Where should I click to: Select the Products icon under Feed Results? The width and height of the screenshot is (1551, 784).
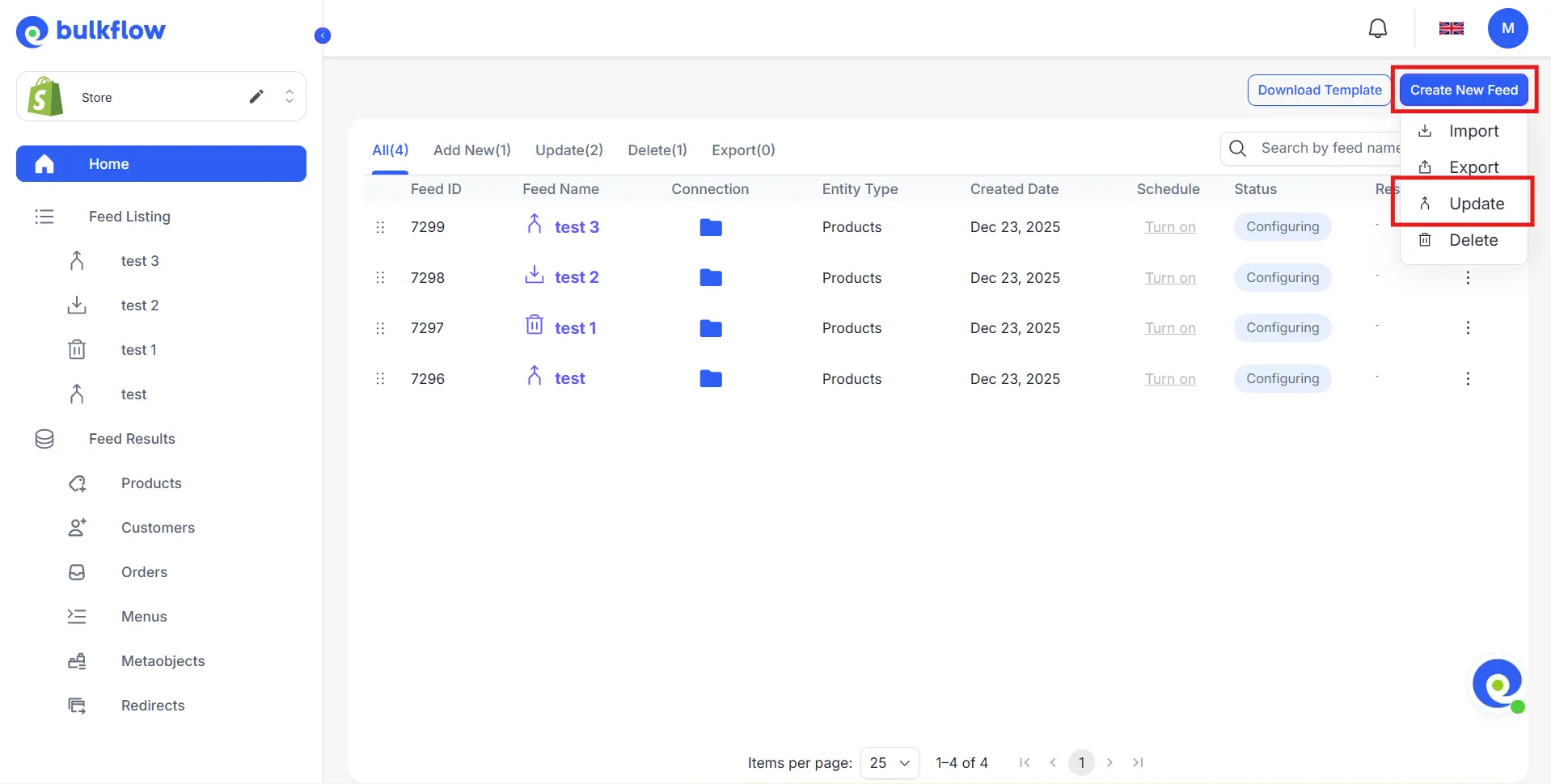pyautogui.click(x=76, y=483)
